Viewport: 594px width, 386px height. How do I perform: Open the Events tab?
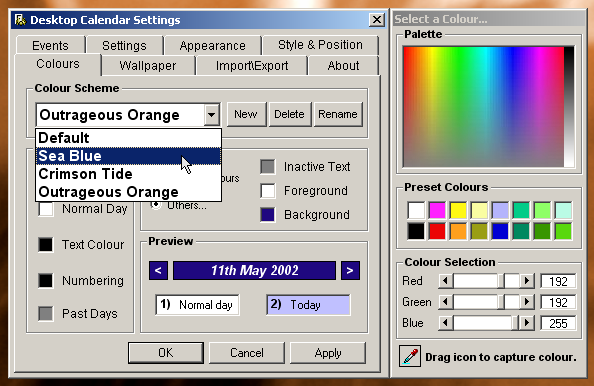pyautogui.click(x=50, y=45)
